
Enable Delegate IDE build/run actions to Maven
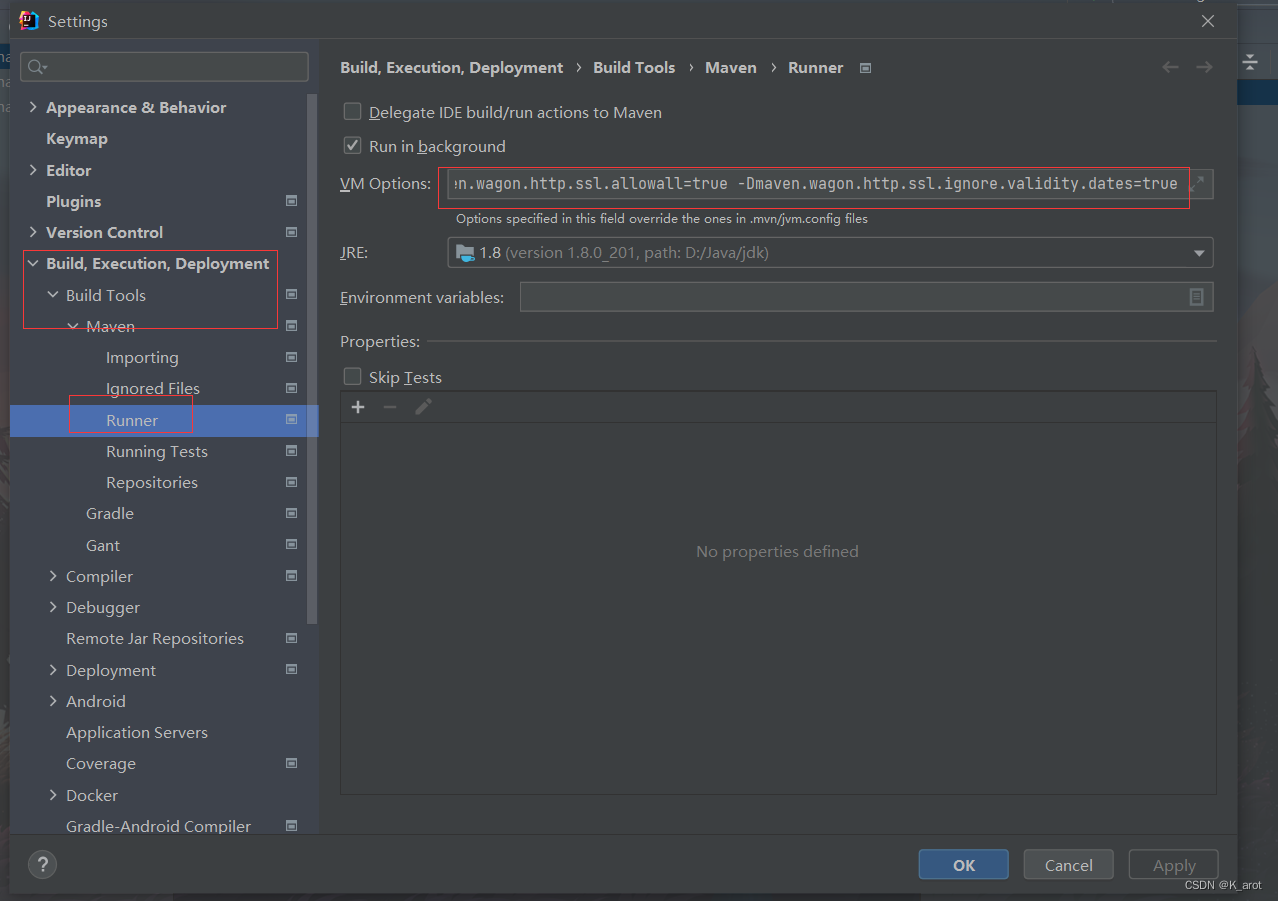(352, 112)
